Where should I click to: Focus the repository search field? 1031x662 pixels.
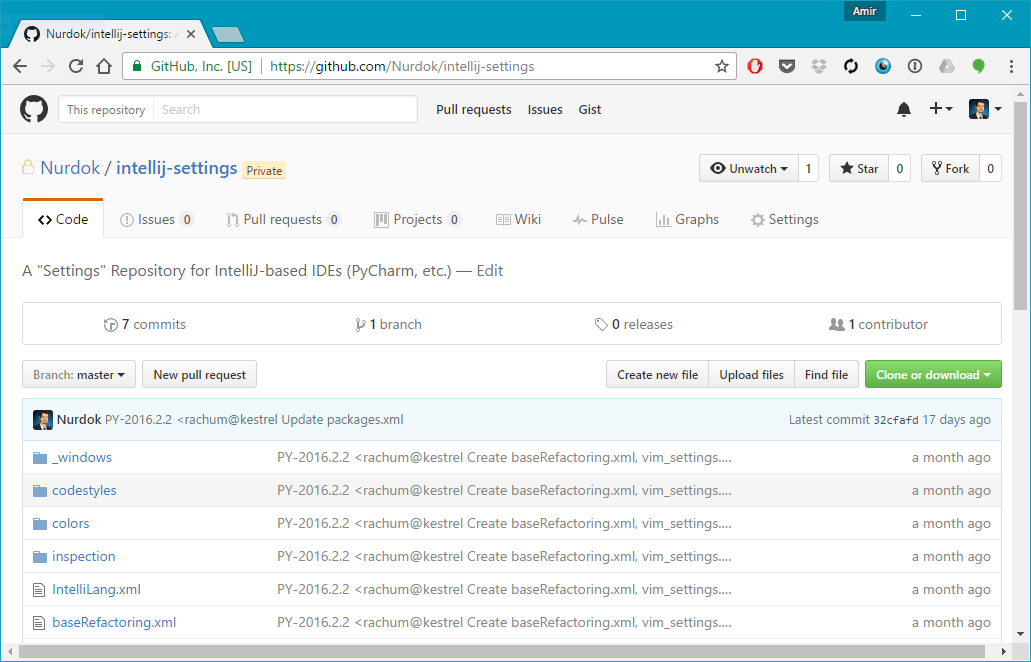click(285, 109)
